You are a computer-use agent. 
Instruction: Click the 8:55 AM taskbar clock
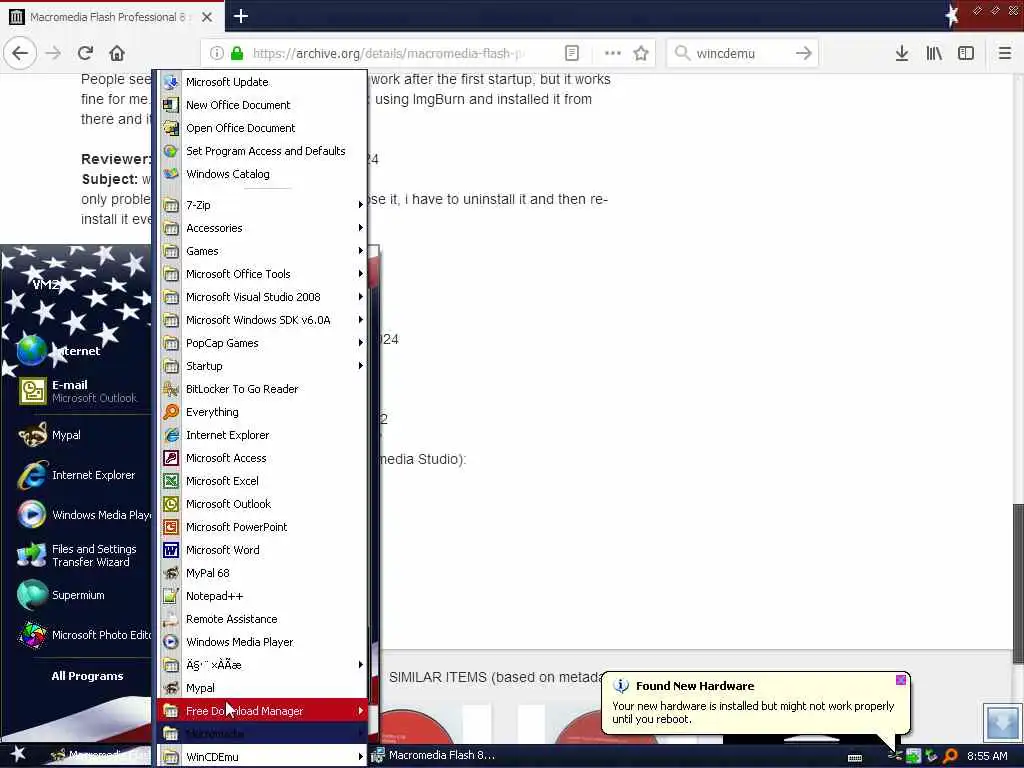(987, 756)
